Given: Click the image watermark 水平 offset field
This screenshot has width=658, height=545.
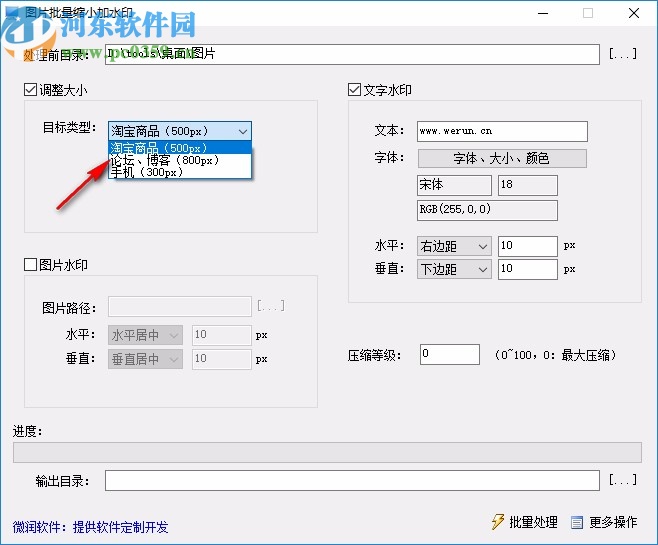Looking at the screenshot, I should 222,335.
